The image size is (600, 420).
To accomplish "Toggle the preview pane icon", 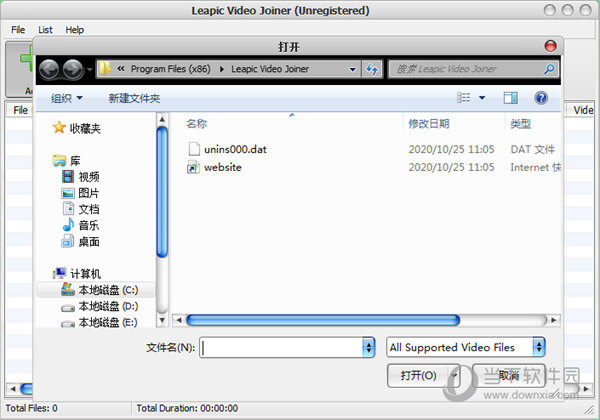I will point(510,98).
